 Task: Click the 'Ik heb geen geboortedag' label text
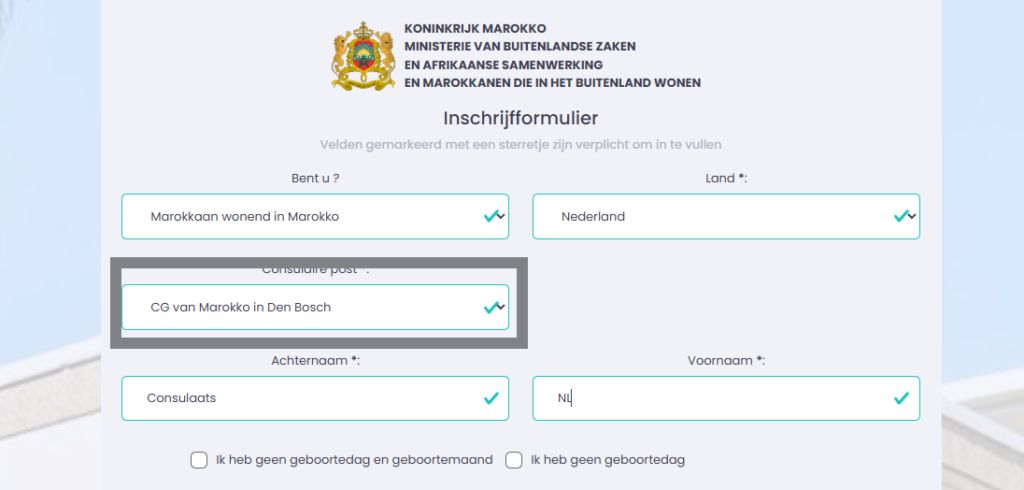(608, 460)
